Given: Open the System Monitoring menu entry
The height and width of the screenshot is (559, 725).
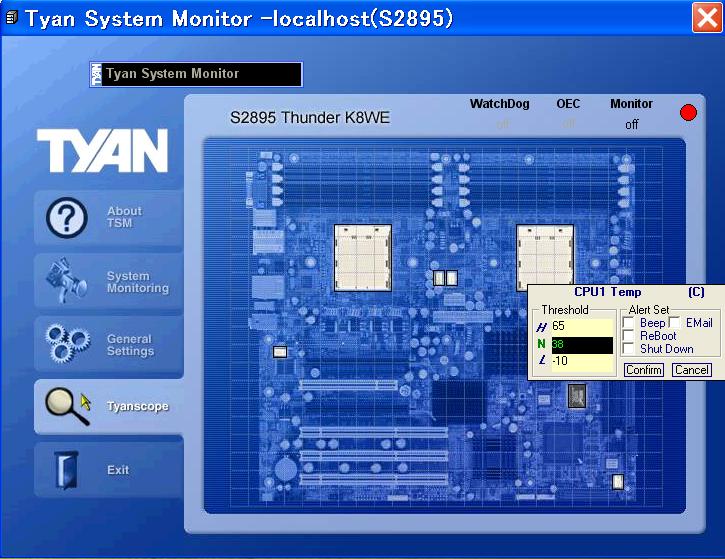Looking at the screenshot, I should click(x=109, y=281).
